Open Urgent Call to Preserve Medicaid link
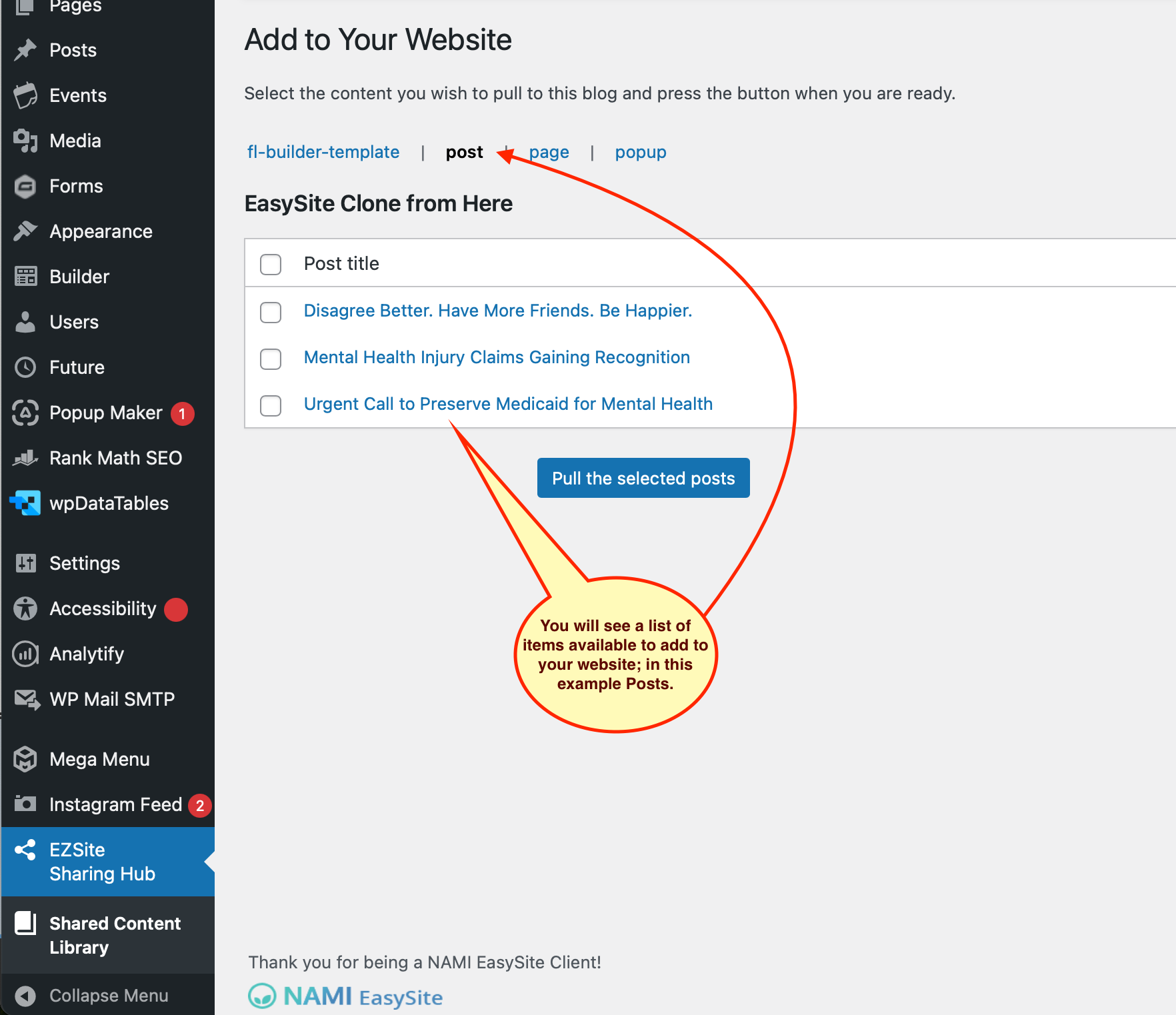The height and width of the screenshot is (1015, 1176). (x=508, y=404)
